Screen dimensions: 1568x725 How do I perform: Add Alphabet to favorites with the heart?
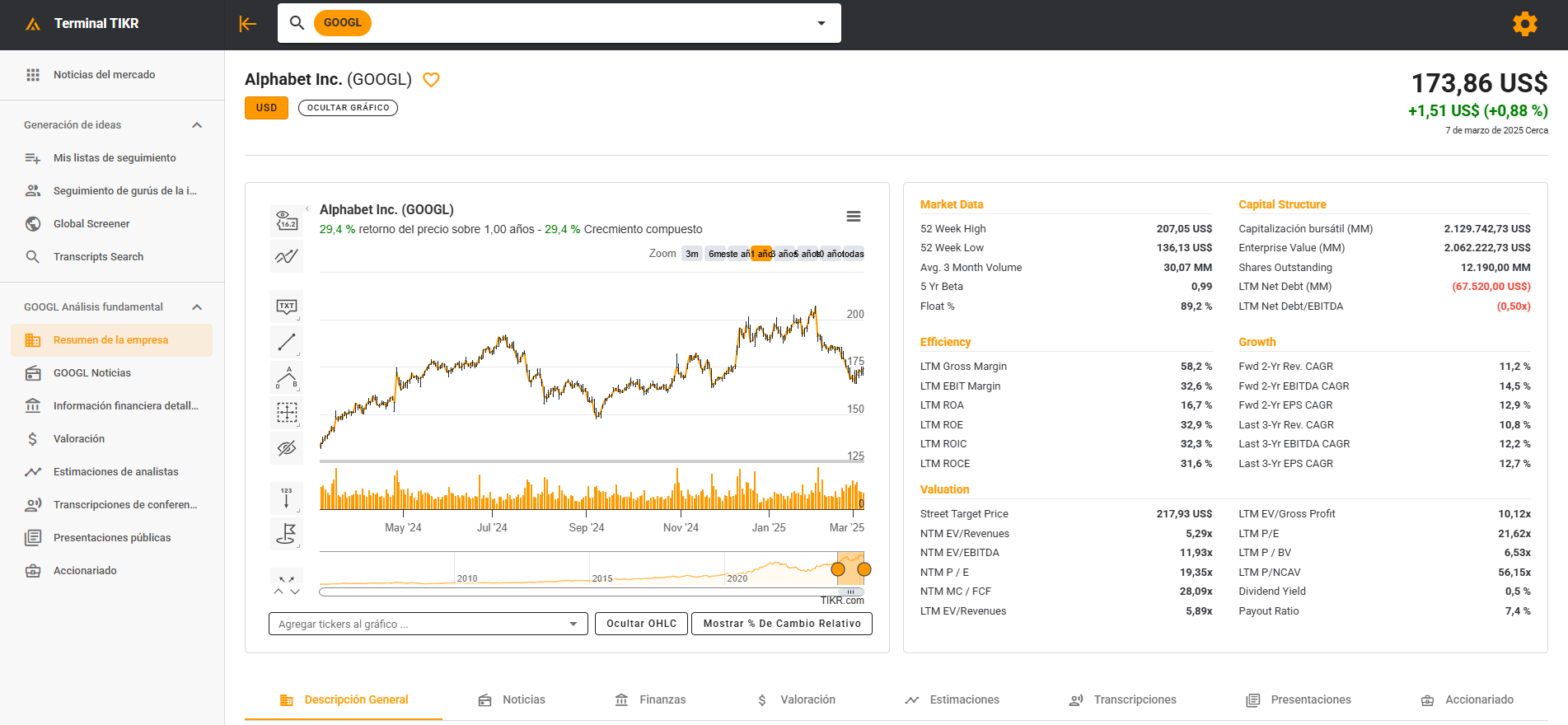[x=431, y=80]
